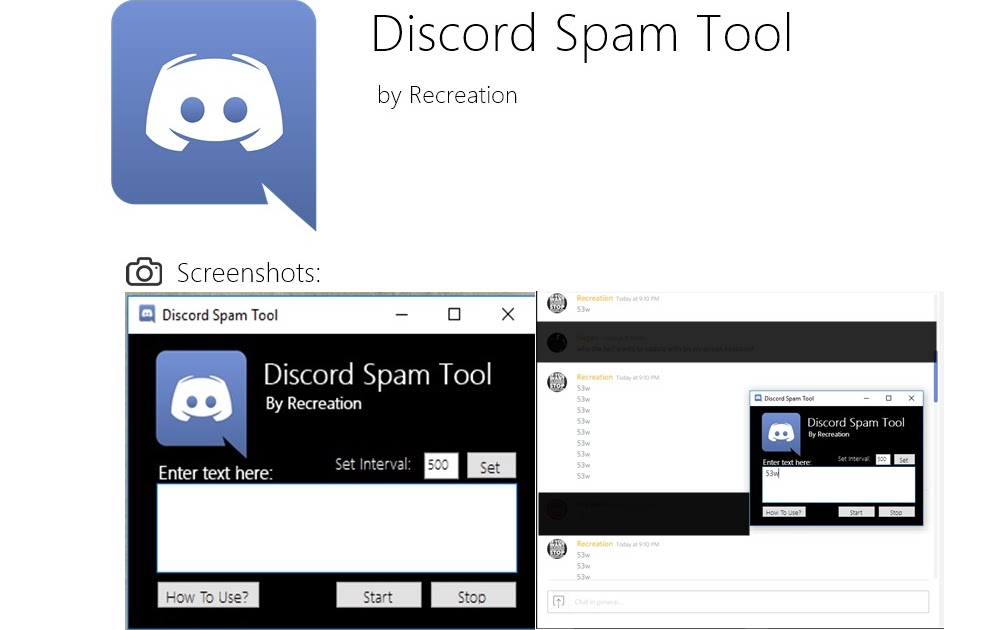Click the empty text area under Enter text here
This screenshot has width=1007, height=630.
337,528
